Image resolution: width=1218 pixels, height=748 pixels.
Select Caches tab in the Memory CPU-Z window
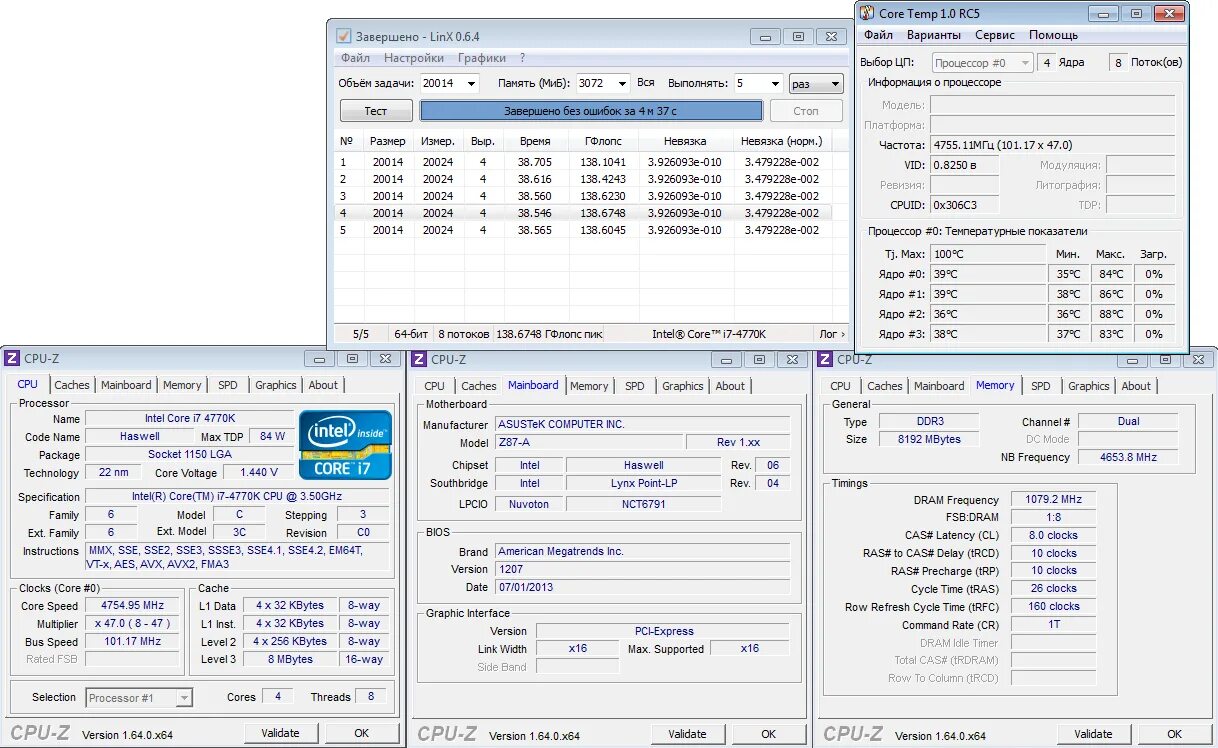pos(885,386)
